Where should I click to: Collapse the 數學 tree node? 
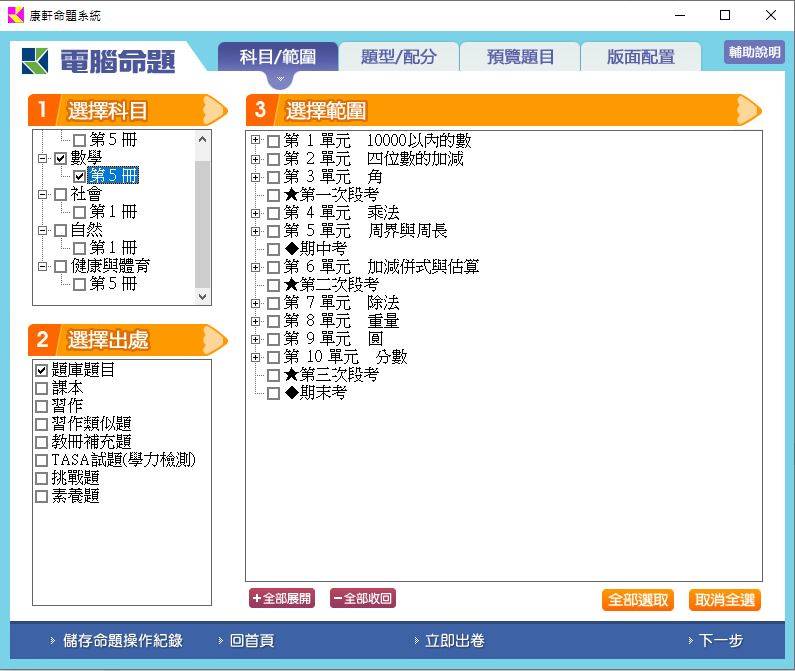pos(43,158)
